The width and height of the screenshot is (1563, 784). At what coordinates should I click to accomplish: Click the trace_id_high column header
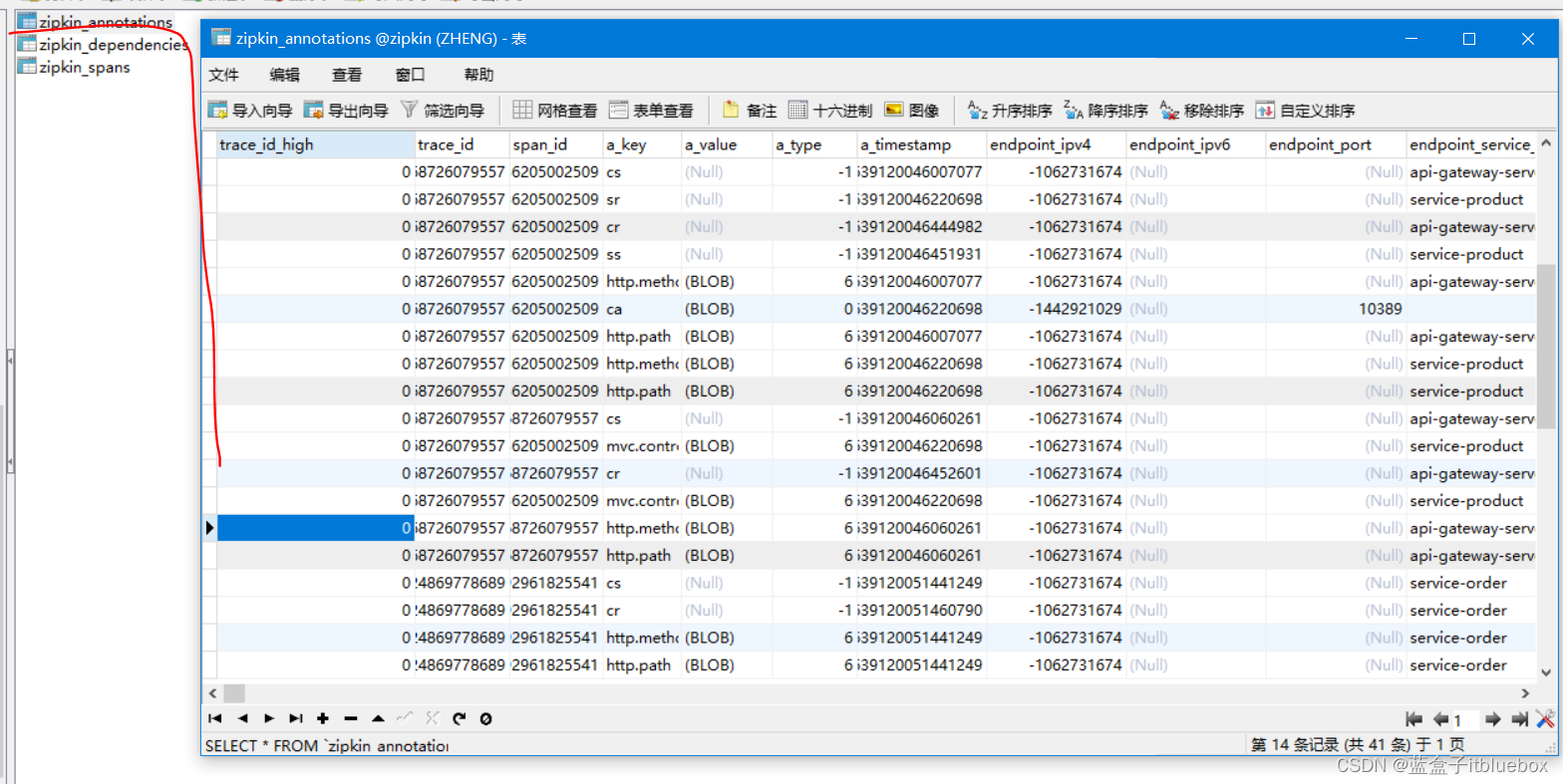(x=316, y=144)
